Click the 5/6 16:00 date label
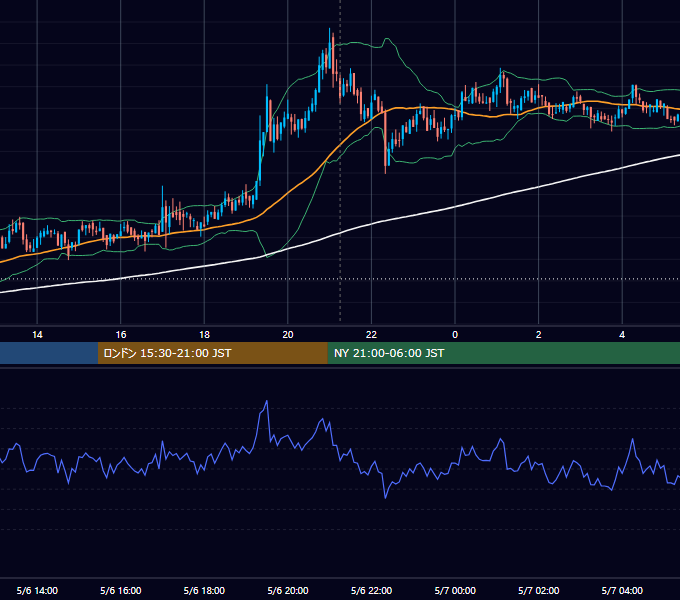The width and height of the screenshot is (680, 600). click(121, 590)
